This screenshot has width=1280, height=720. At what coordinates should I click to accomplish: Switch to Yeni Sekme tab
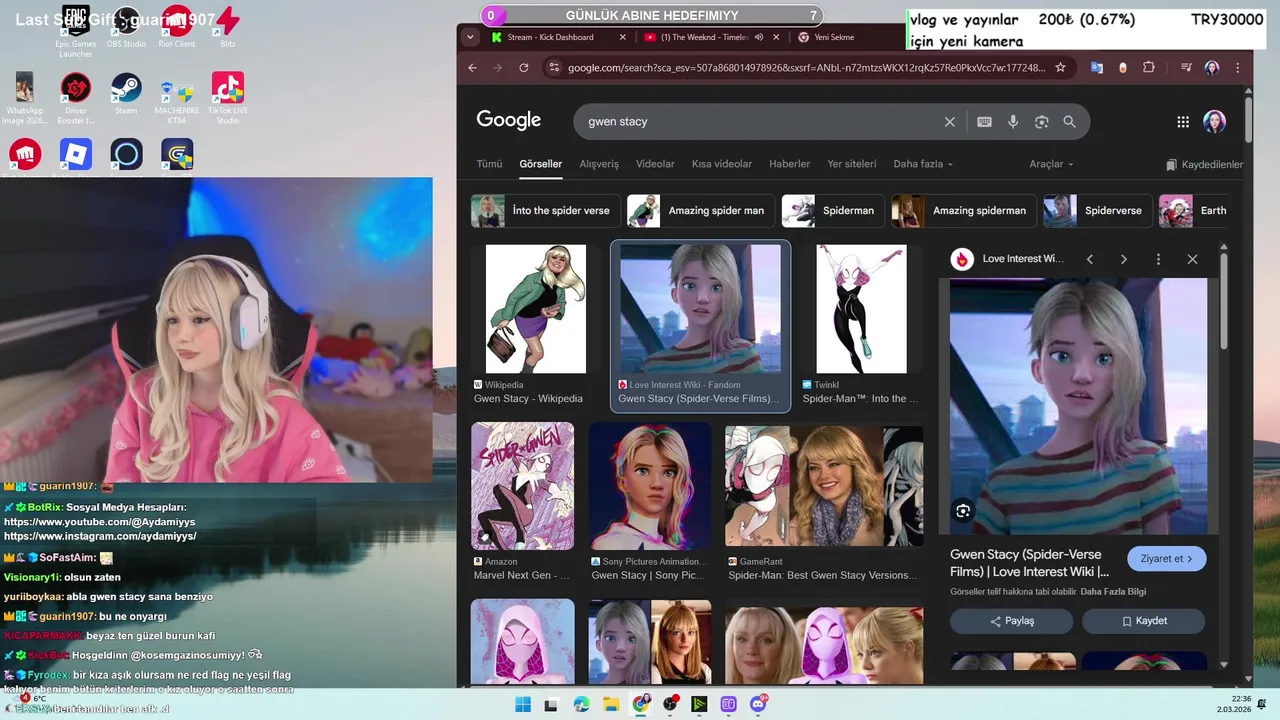click(834, 37)
